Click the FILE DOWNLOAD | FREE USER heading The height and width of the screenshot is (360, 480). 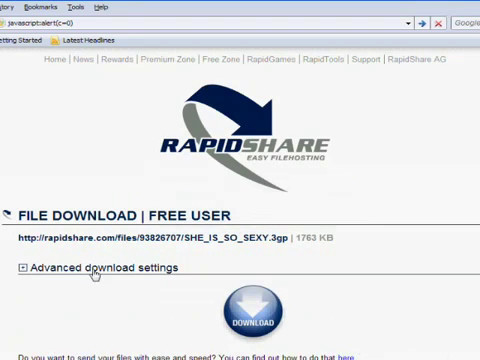(124, 216)
